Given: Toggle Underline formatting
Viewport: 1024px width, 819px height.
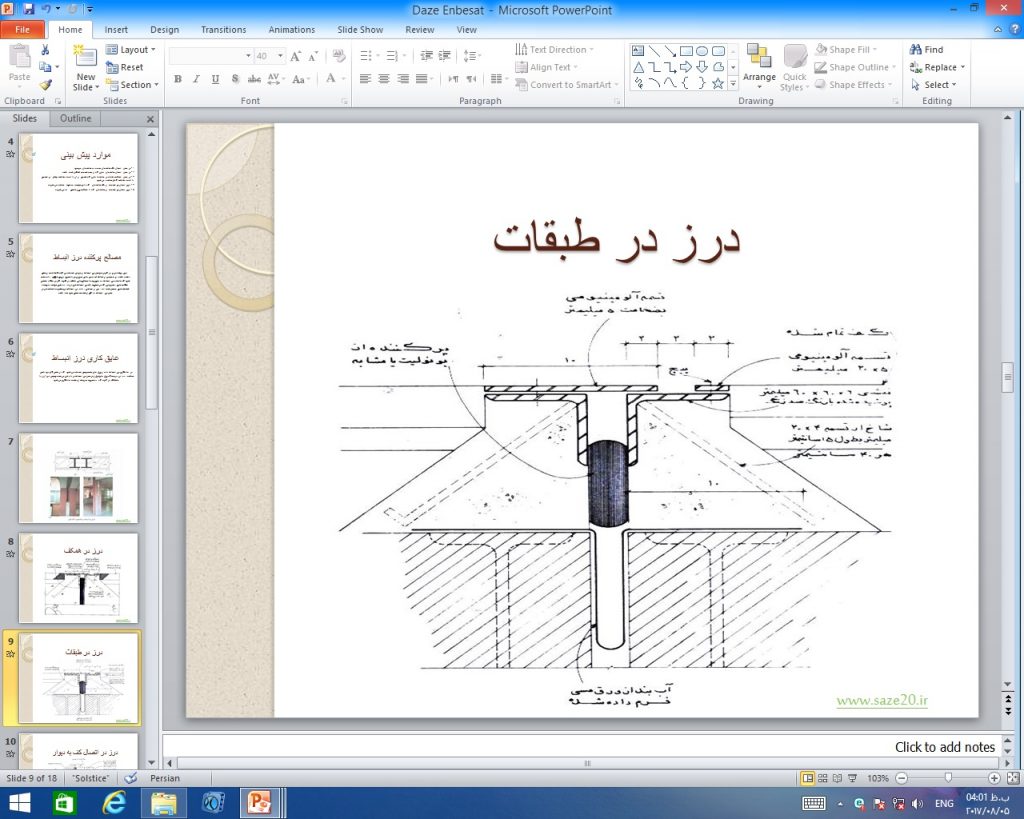Looking at the screenshot, I should pyautogui.click(x=215, y=79).
